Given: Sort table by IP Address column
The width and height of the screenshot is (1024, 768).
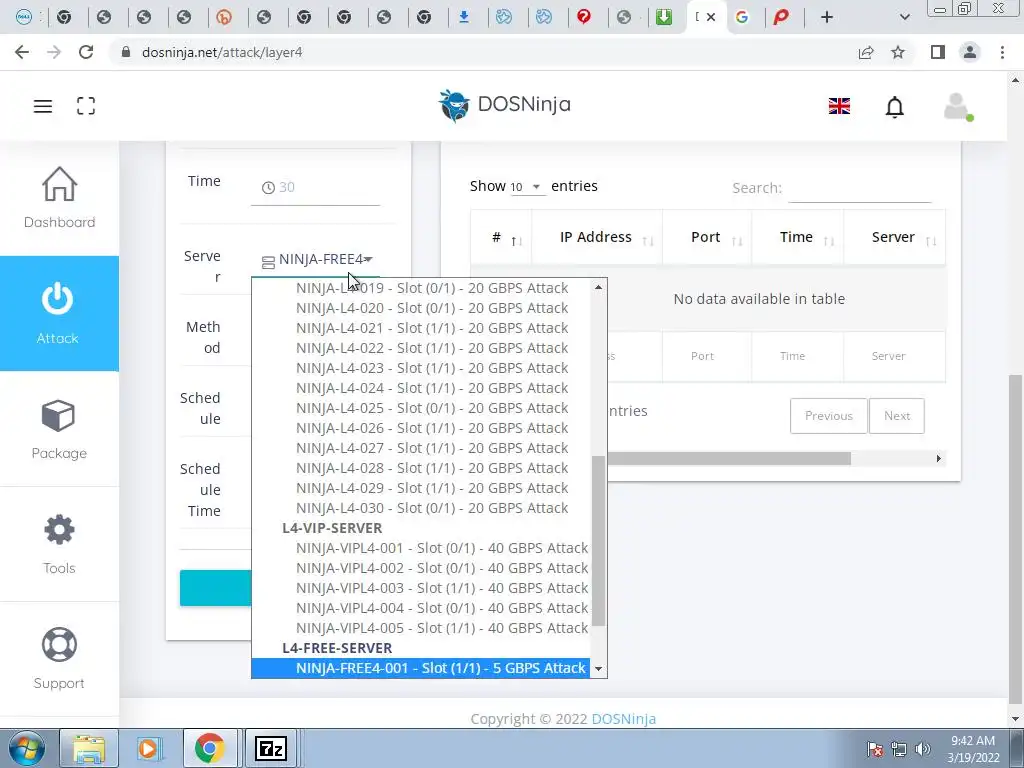Looking at the screenshot, I should point(597,237).
